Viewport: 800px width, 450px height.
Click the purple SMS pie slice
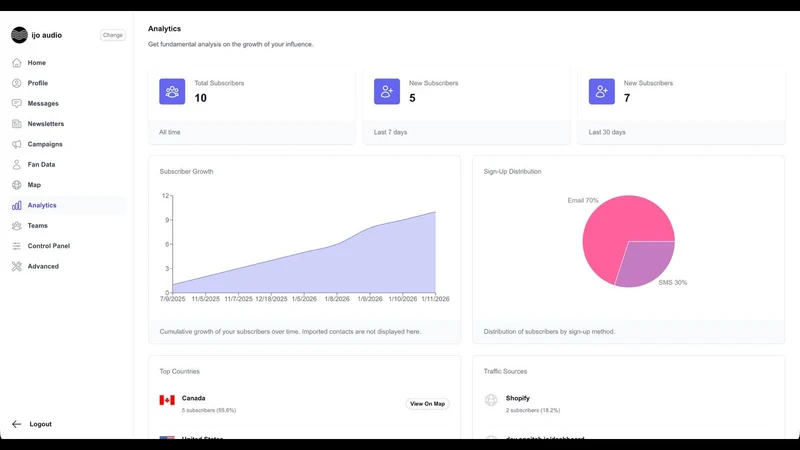pyautogui.click(x=647, y=263)
